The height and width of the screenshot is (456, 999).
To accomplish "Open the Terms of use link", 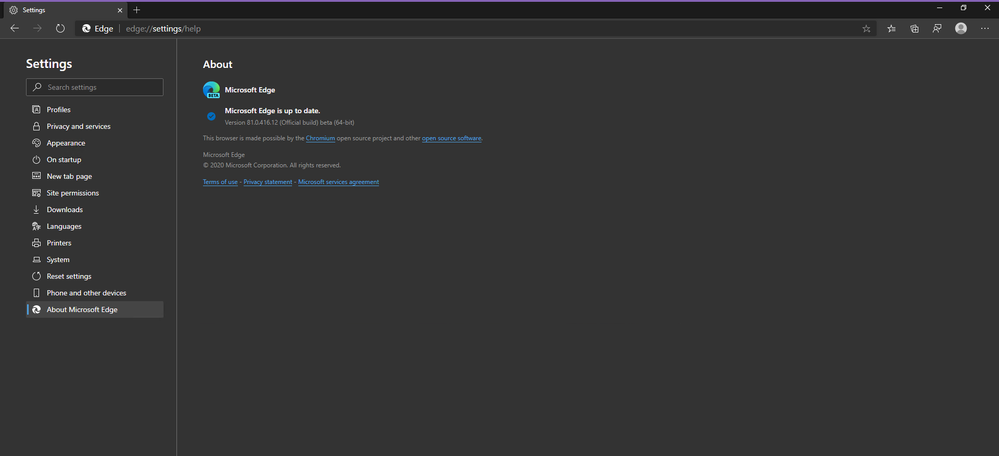I will pos(220,182).
